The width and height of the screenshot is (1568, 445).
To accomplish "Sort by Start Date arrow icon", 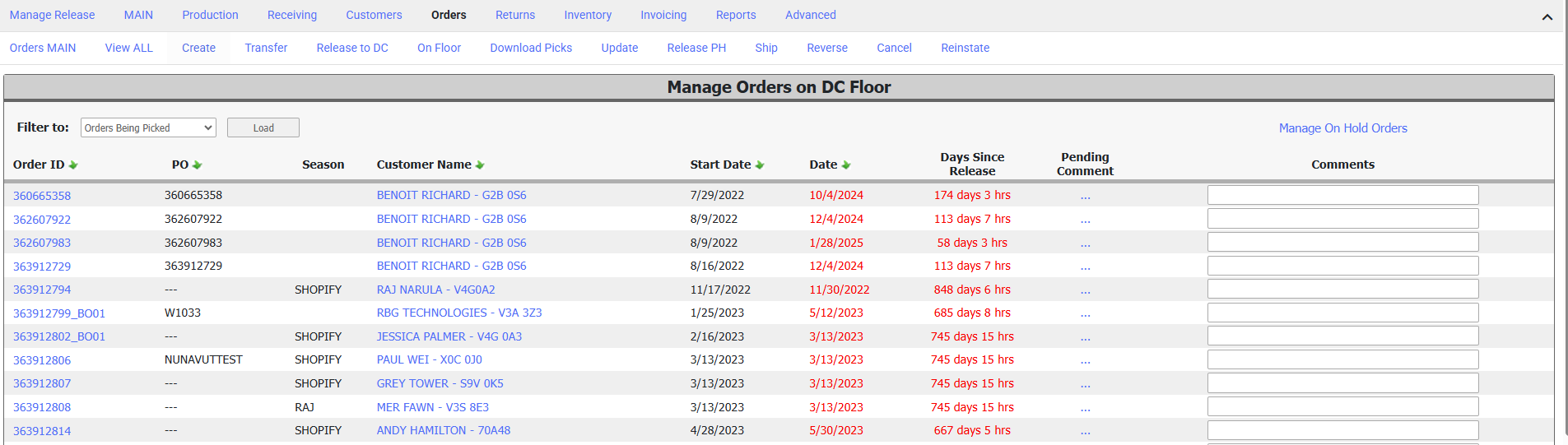I will pos(760,165).
